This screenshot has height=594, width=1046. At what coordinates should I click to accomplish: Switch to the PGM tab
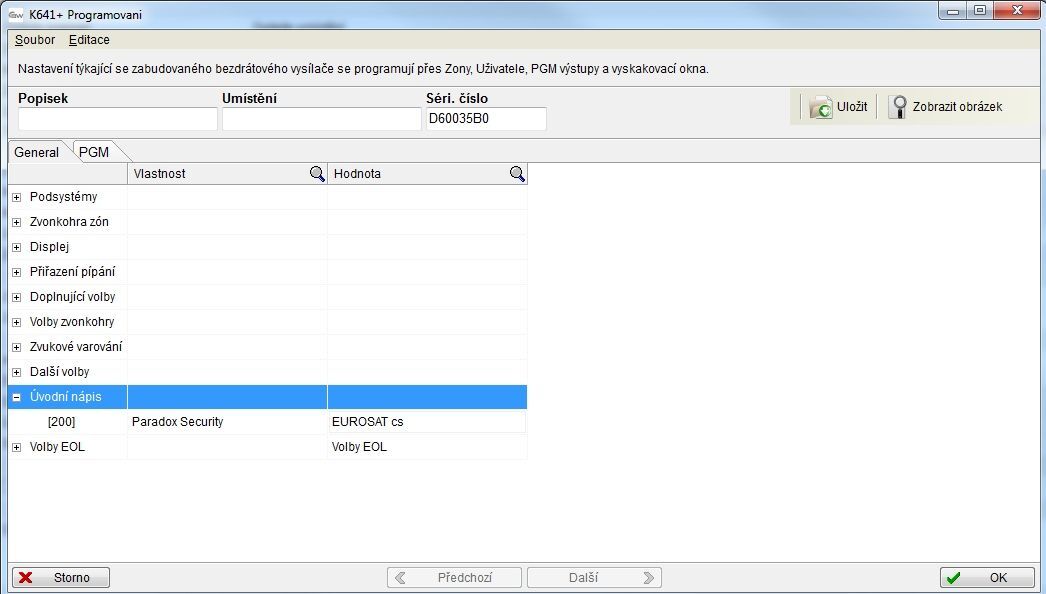coord(94,152)
